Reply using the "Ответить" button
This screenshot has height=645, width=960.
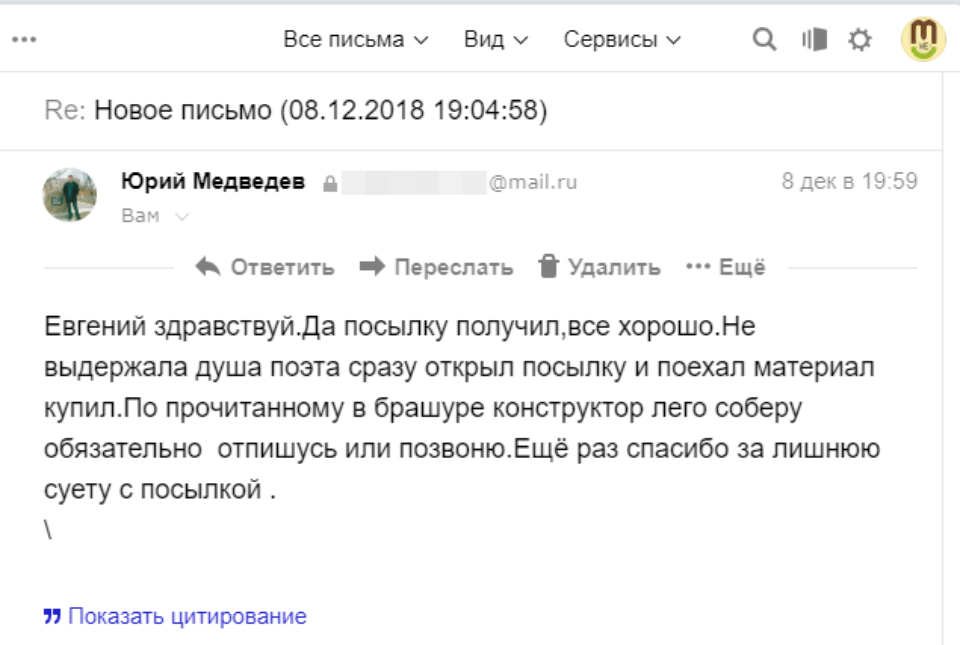pos(265,267)
